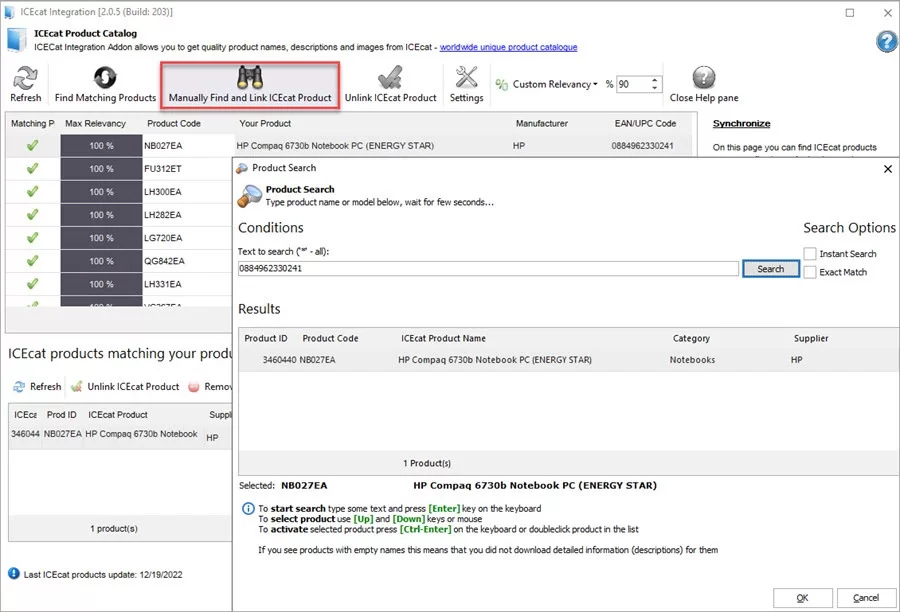Toggle the green checkmark on the NB027EA row

pyautogui.click(x=30, y=145)
